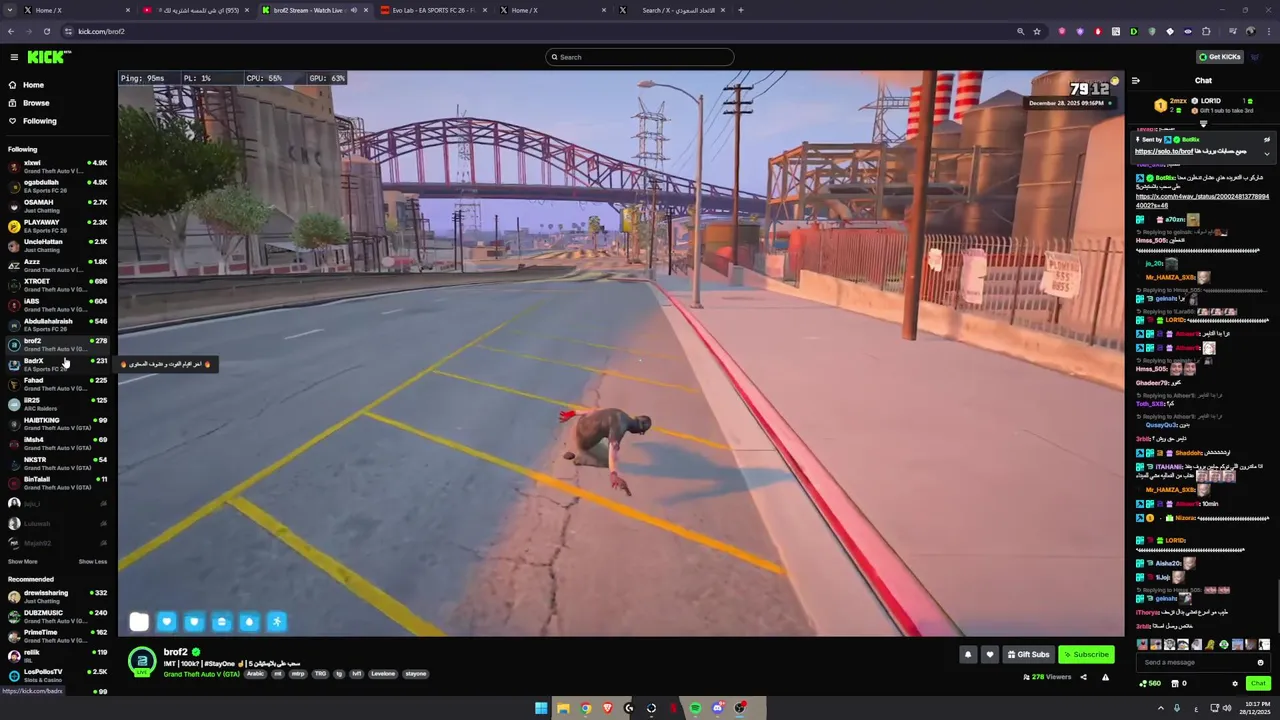Click the green Subscribe button
This screenshot has height=720, width=1280.
coord(1086,655)
